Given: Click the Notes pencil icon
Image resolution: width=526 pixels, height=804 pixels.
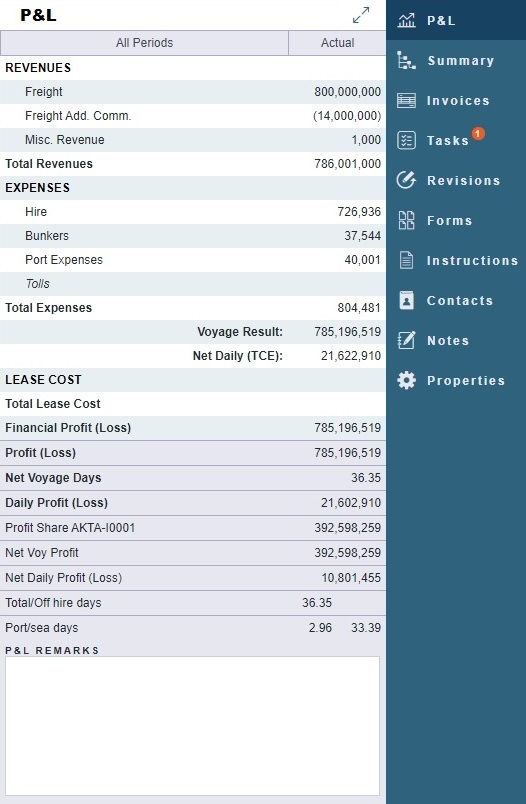Looking at the screenshot, I should click(x=406, y=340).
